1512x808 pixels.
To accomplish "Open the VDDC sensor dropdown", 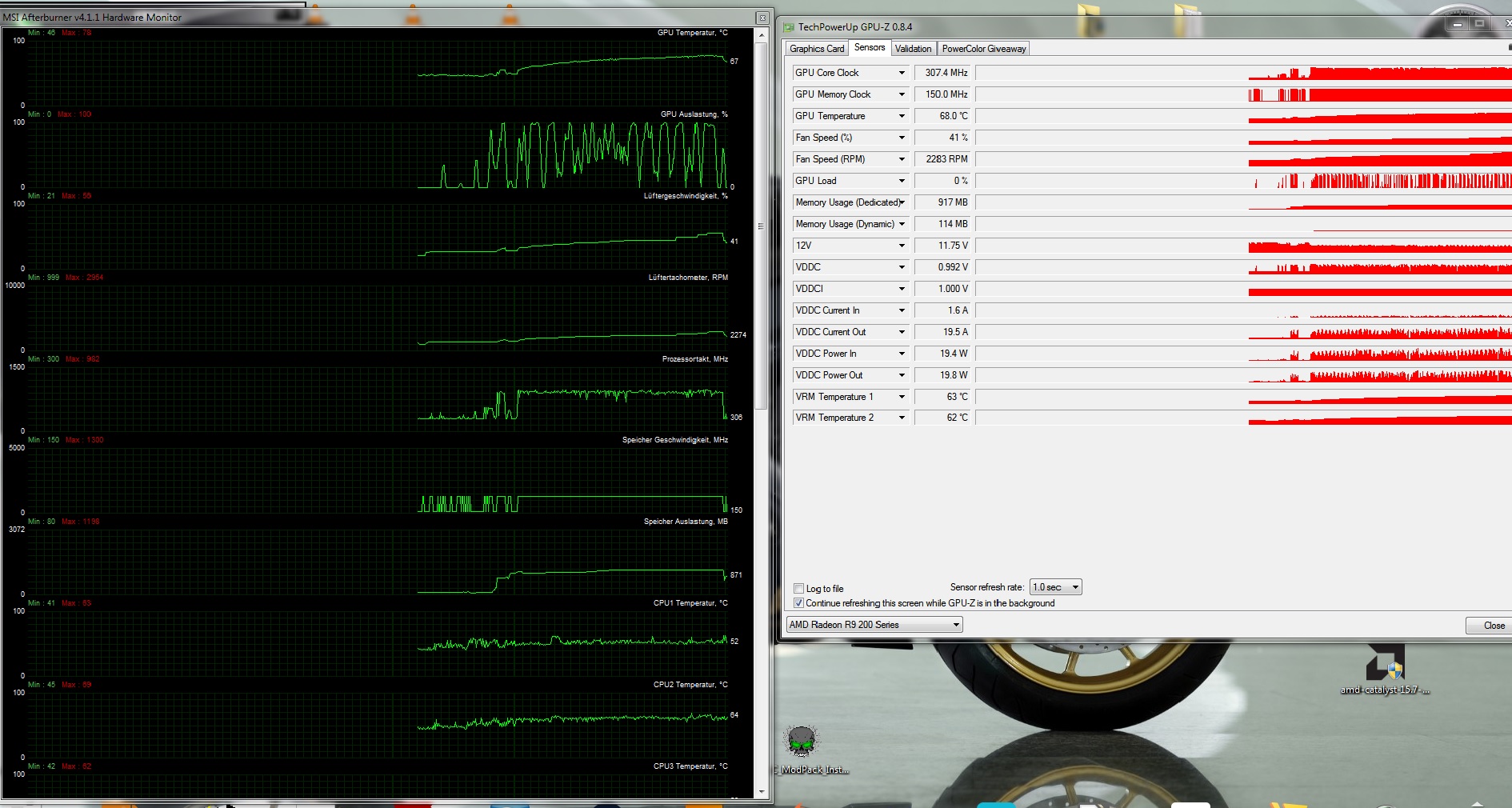I will (902, 267).
